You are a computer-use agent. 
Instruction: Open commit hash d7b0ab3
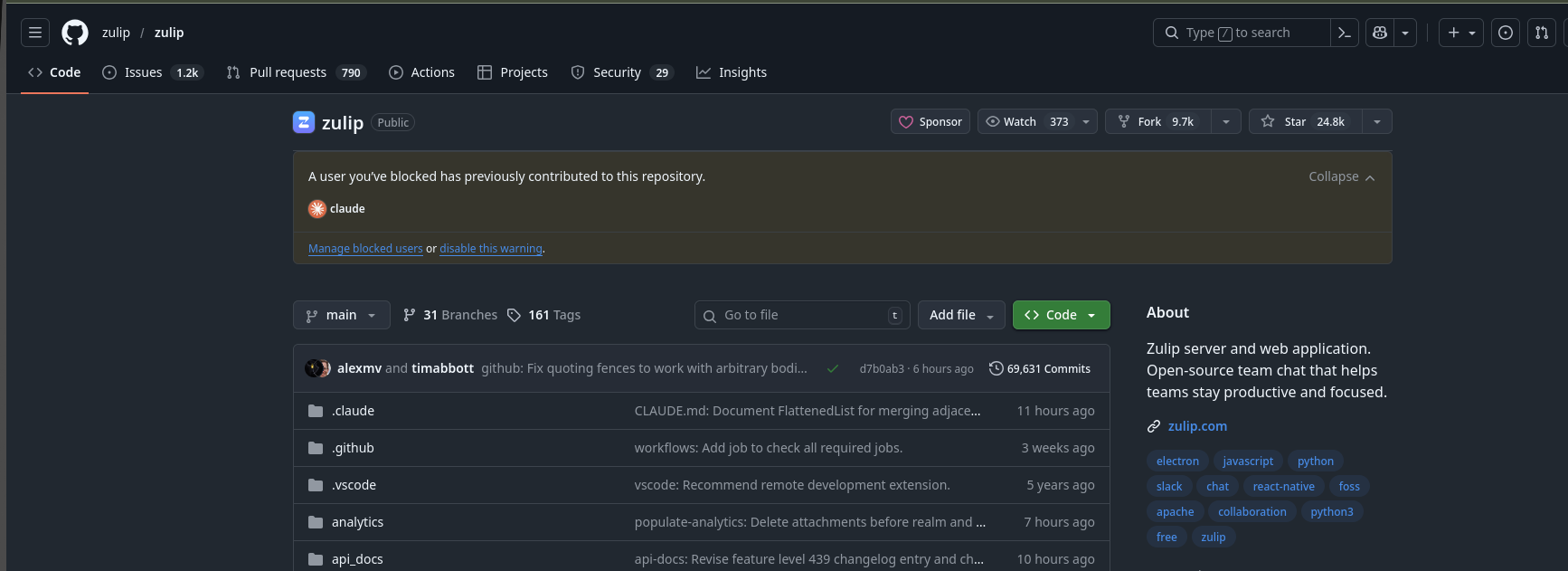point(882,368)
